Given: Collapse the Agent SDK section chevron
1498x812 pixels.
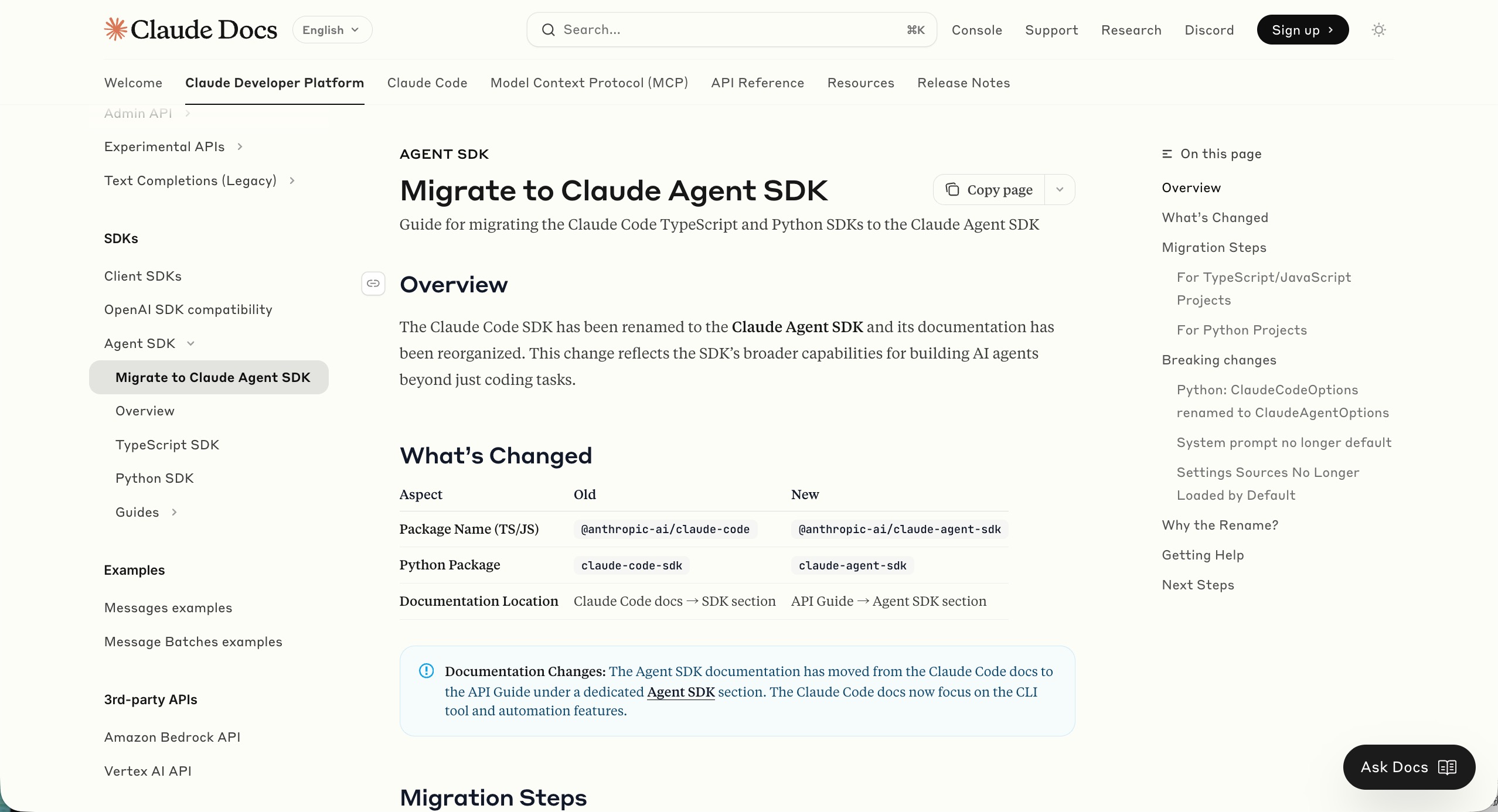Looking at the screenshot, I should tap(190, 343).
